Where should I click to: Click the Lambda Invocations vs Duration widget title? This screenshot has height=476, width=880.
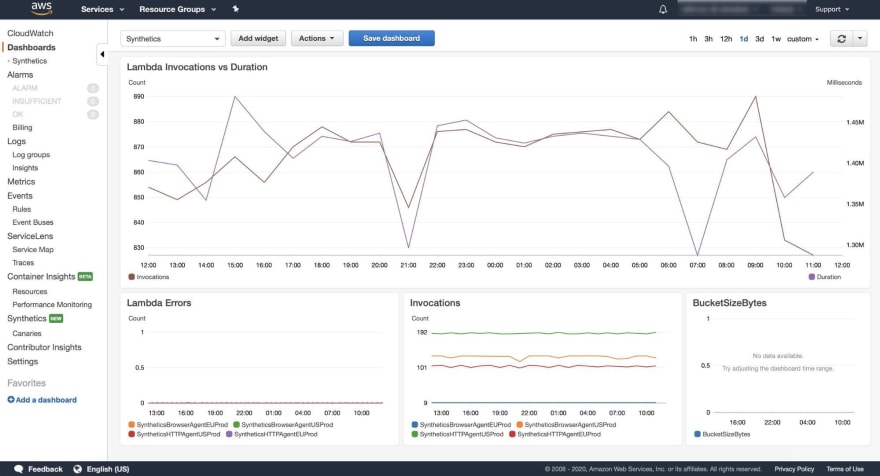click(197, 67)
